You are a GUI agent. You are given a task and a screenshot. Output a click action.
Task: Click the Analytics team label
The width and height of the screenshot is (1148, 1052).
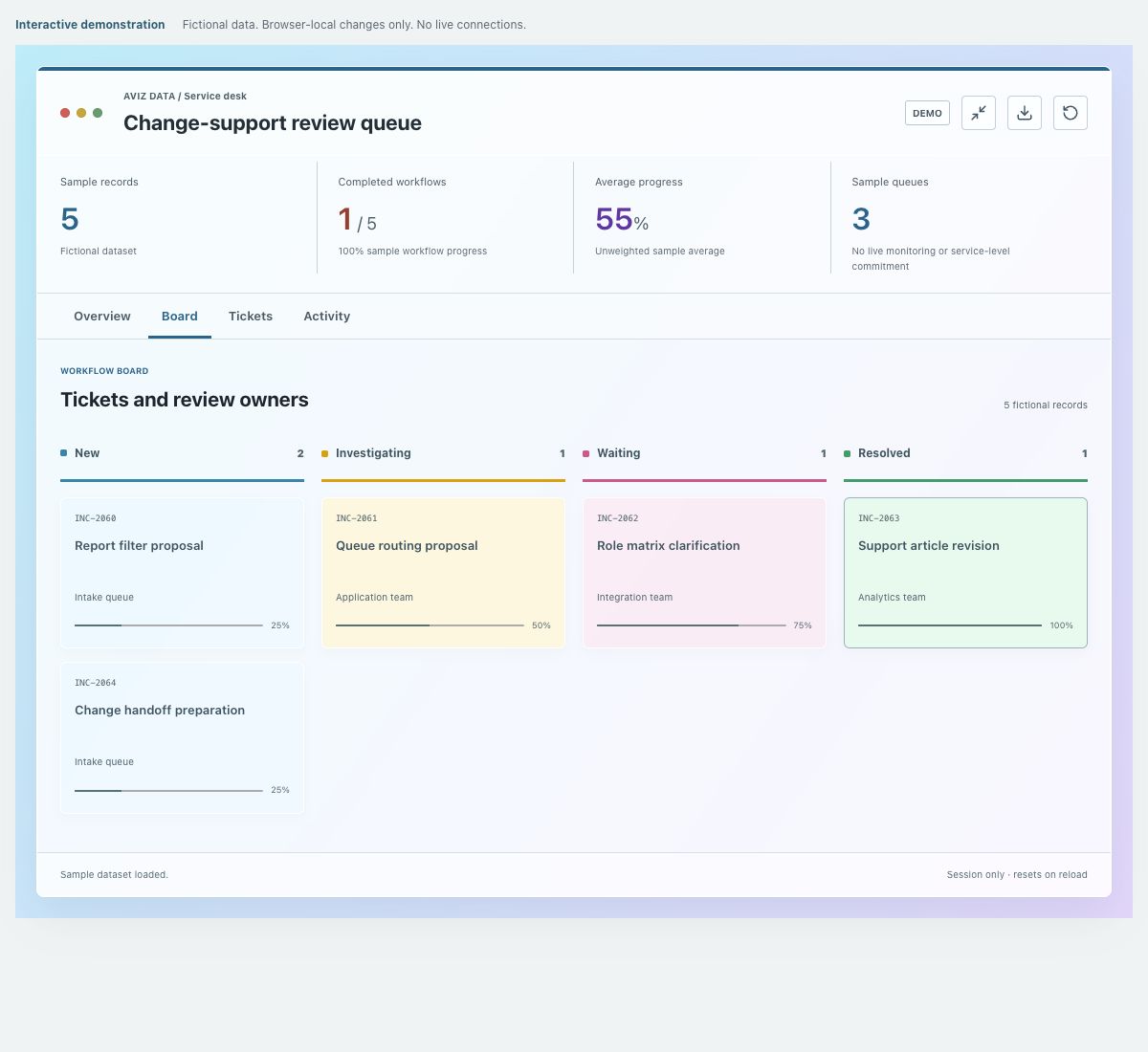[892, 598]
